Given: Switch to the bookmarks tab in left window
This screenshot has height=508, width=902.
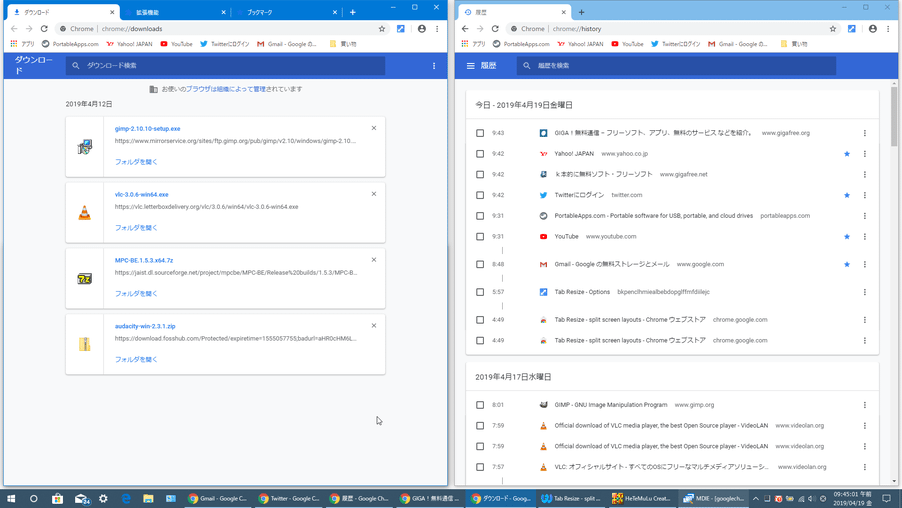Looking at the screenshot, I should (285, 12).
